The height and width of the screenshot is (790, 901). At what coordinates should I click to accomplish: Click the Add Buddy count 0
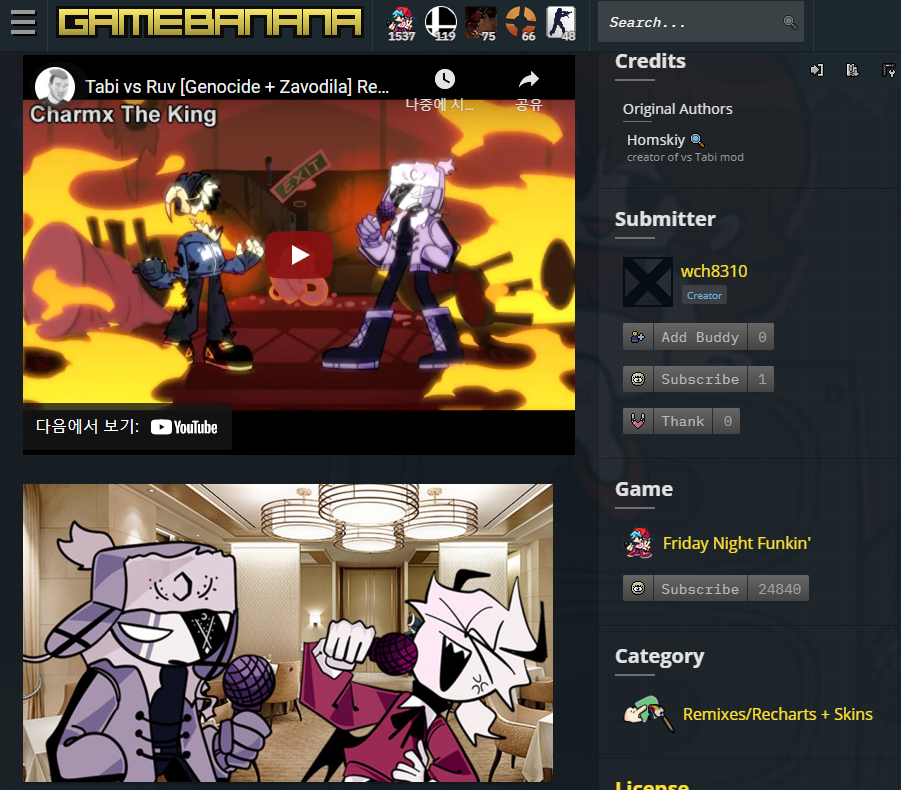point(761,337)
